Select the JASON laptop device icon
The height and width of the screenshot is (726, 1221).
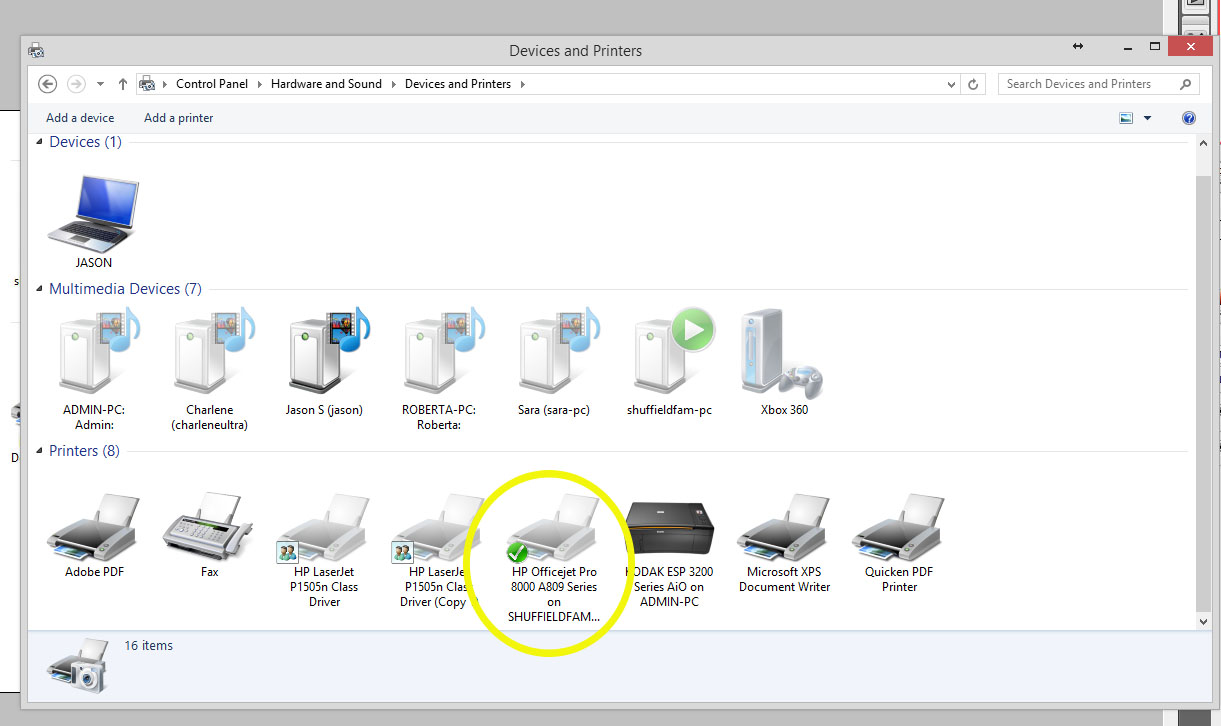[x=93, y=213]
